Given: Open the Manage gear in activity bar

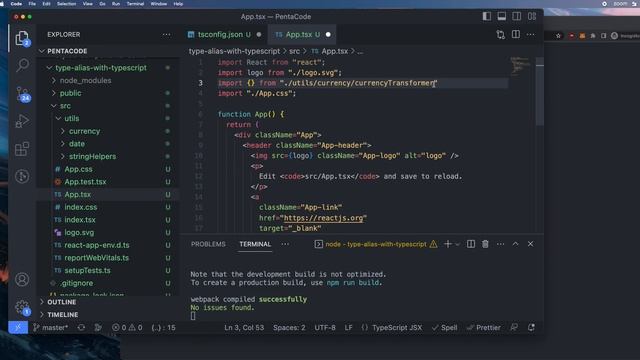Looking at the screenshot, I should pyautogui.click(x=22, y=307).
